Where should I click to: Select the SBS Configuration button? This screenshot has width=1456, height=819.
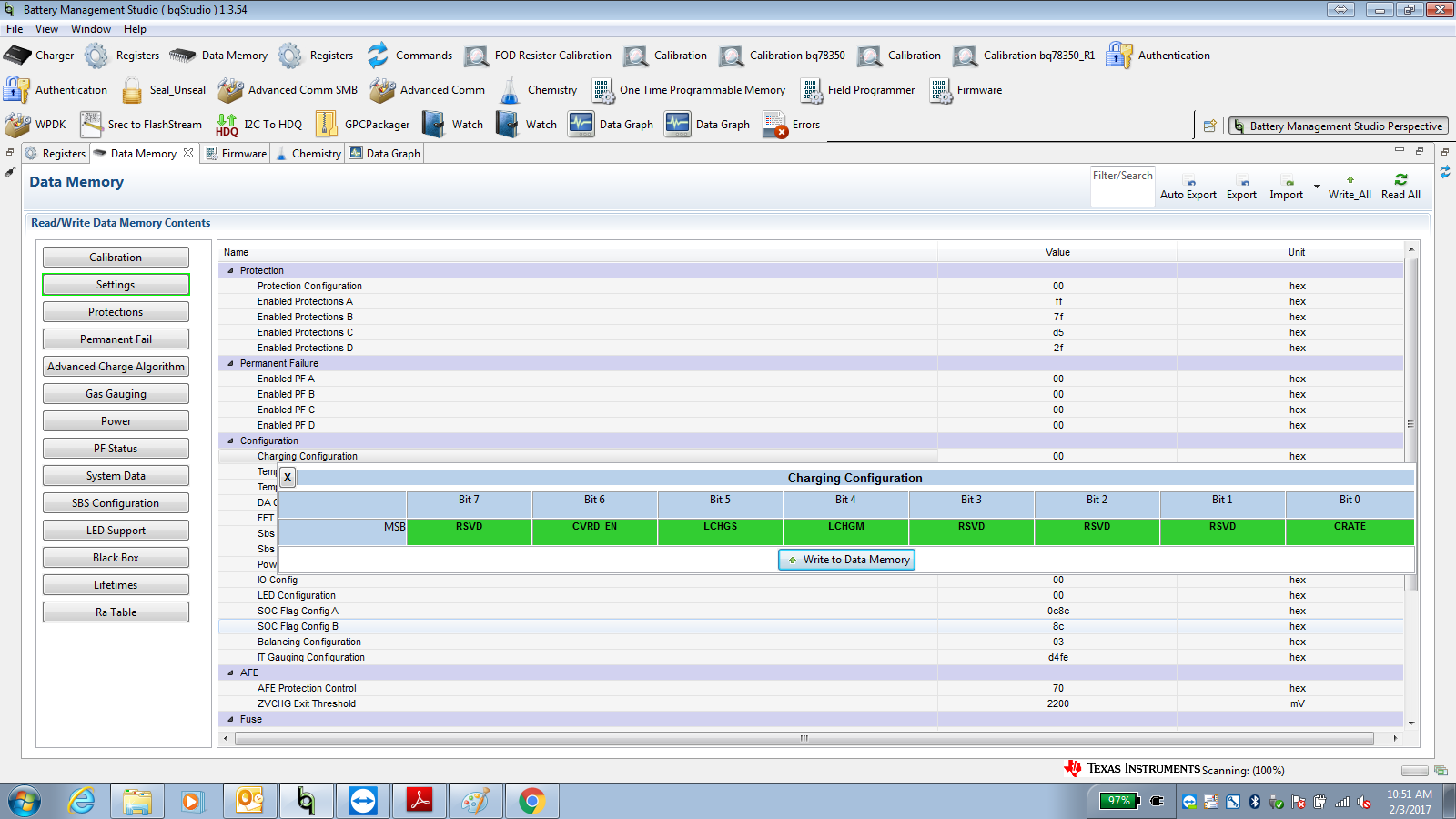click(116, 503)
